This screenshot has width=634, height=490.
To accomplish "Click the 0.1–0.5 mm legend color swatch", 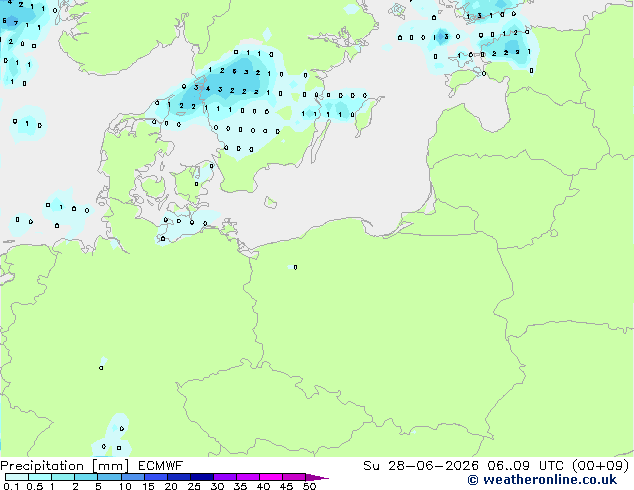I will point(17,477).
